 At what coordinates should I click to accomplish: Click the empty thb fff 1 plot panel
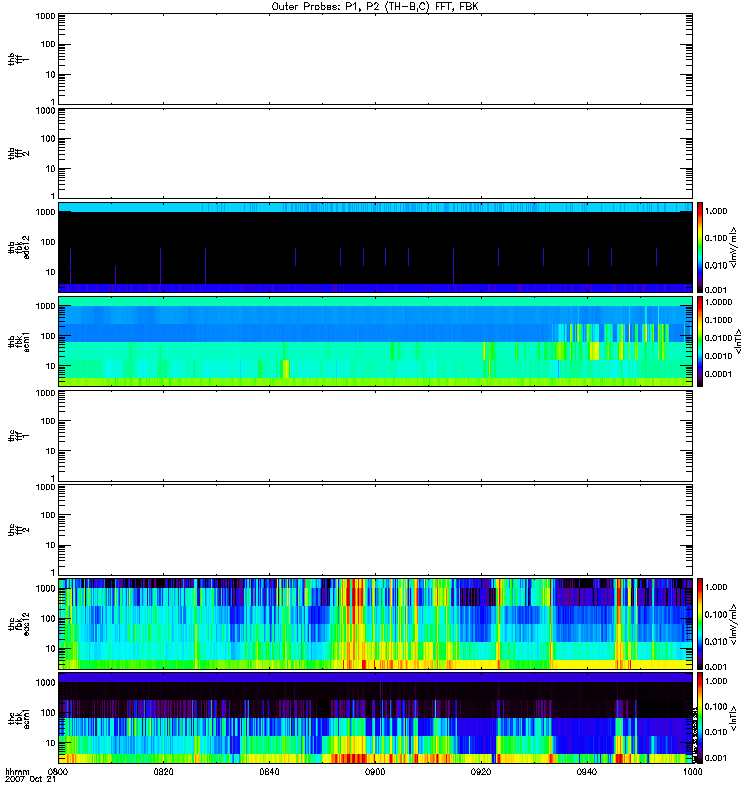(x=375, y=59)
